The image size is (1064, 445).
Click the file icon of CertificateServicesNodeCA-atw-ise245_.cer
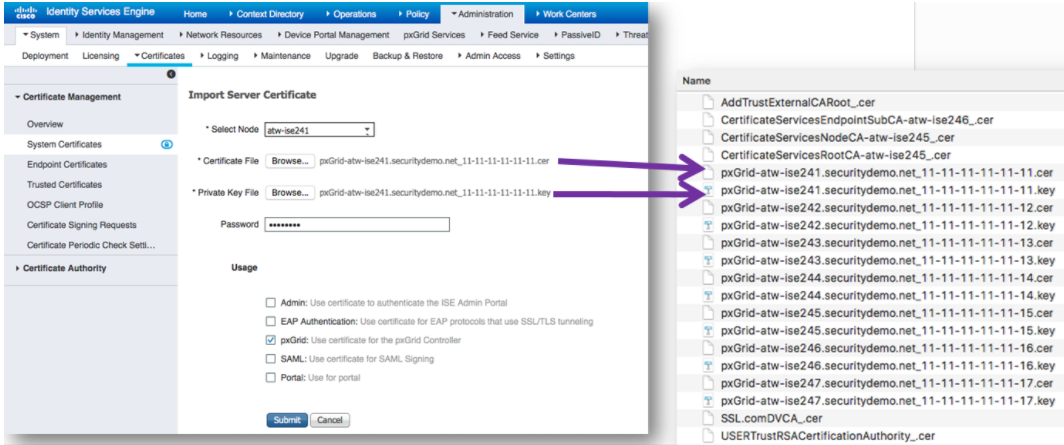point(708,138)
